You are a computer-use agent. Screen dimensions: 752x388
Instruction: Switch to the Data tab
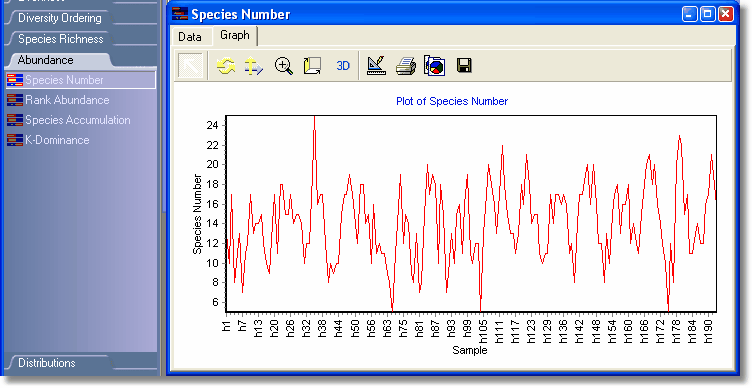[190, 37]
